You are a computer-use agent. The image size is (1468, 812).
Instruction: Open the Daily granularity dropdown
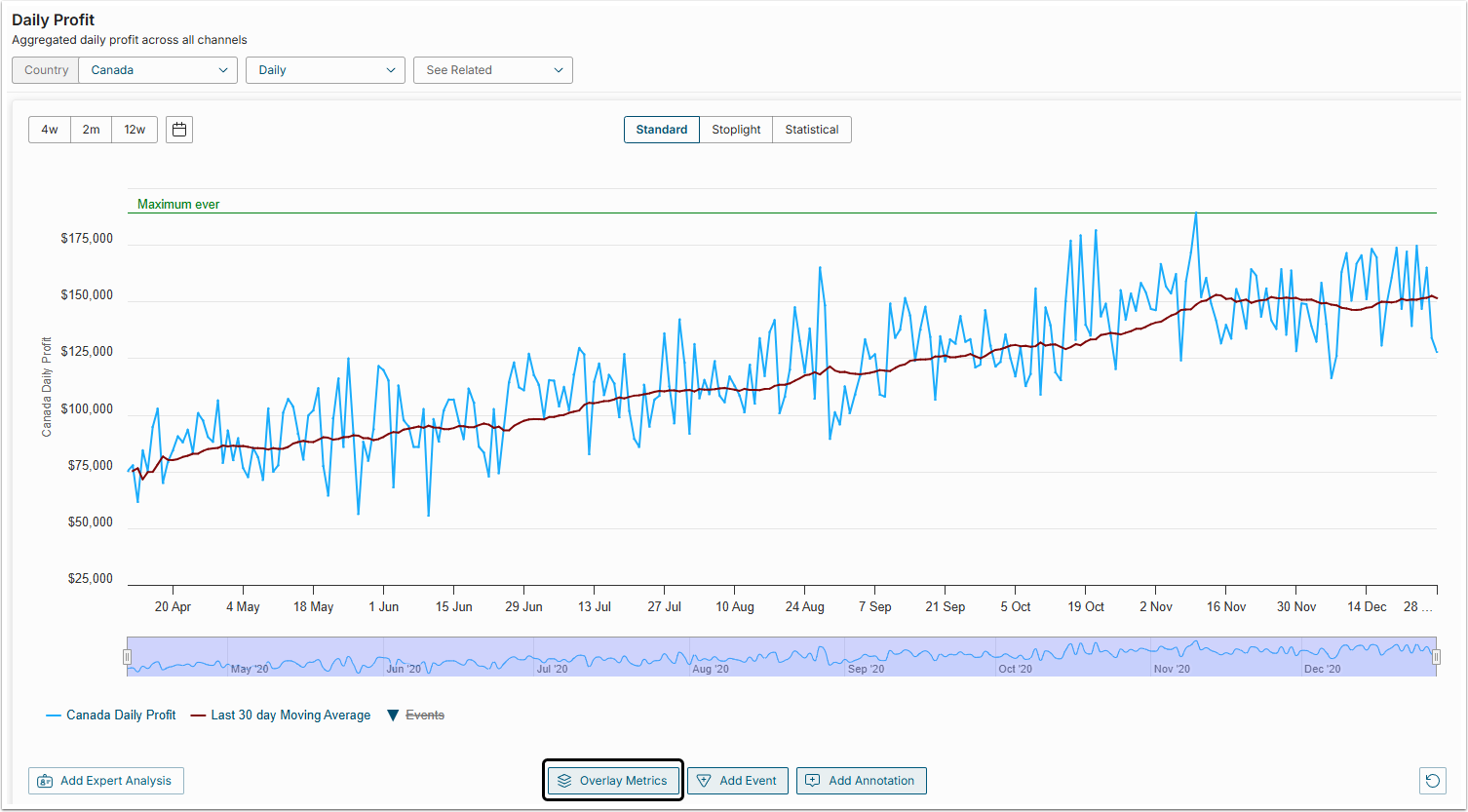pyautogui.click(x=325, y=70)
